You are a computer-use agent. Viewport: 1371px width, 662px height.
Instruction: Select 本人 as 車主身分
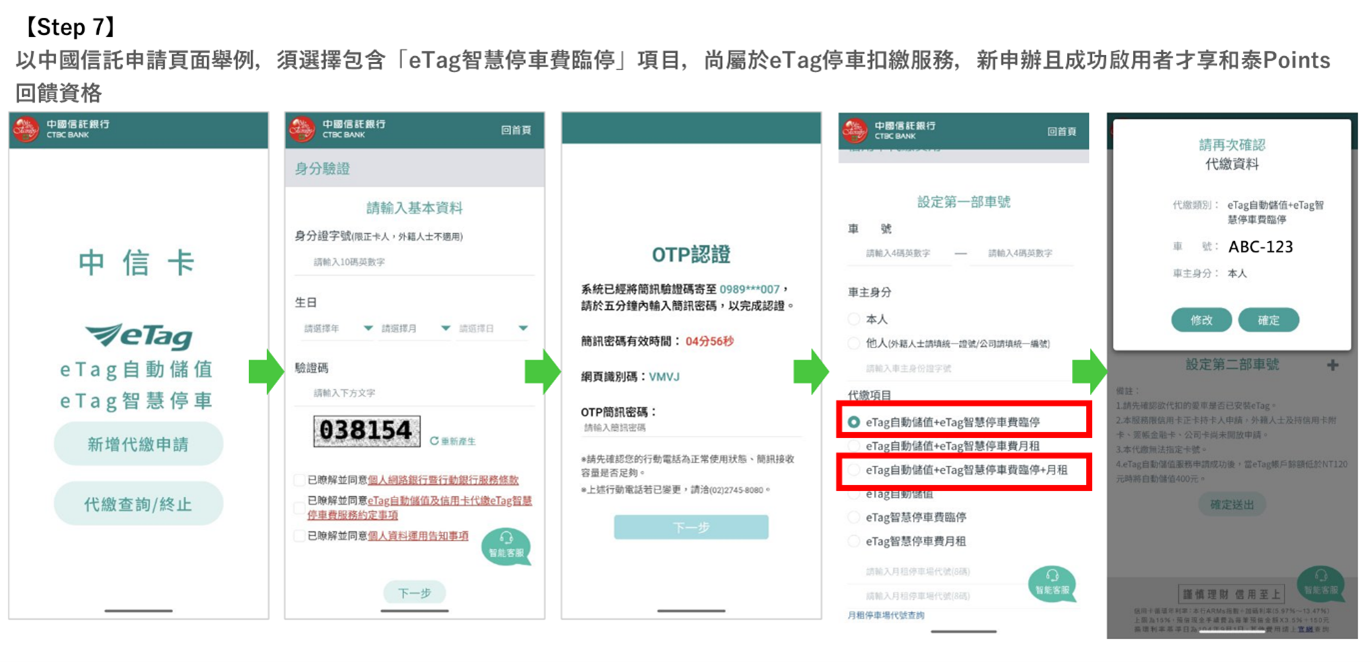[x=854, y=319]
